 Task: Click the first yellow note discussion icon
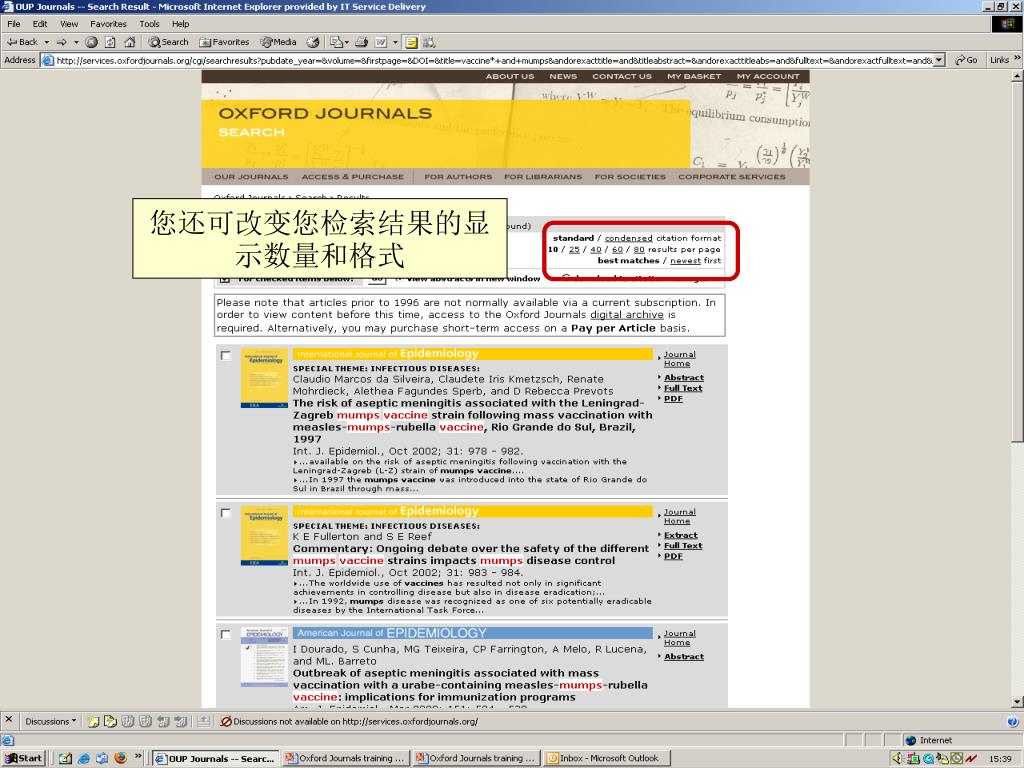click(x=93, y=721)
